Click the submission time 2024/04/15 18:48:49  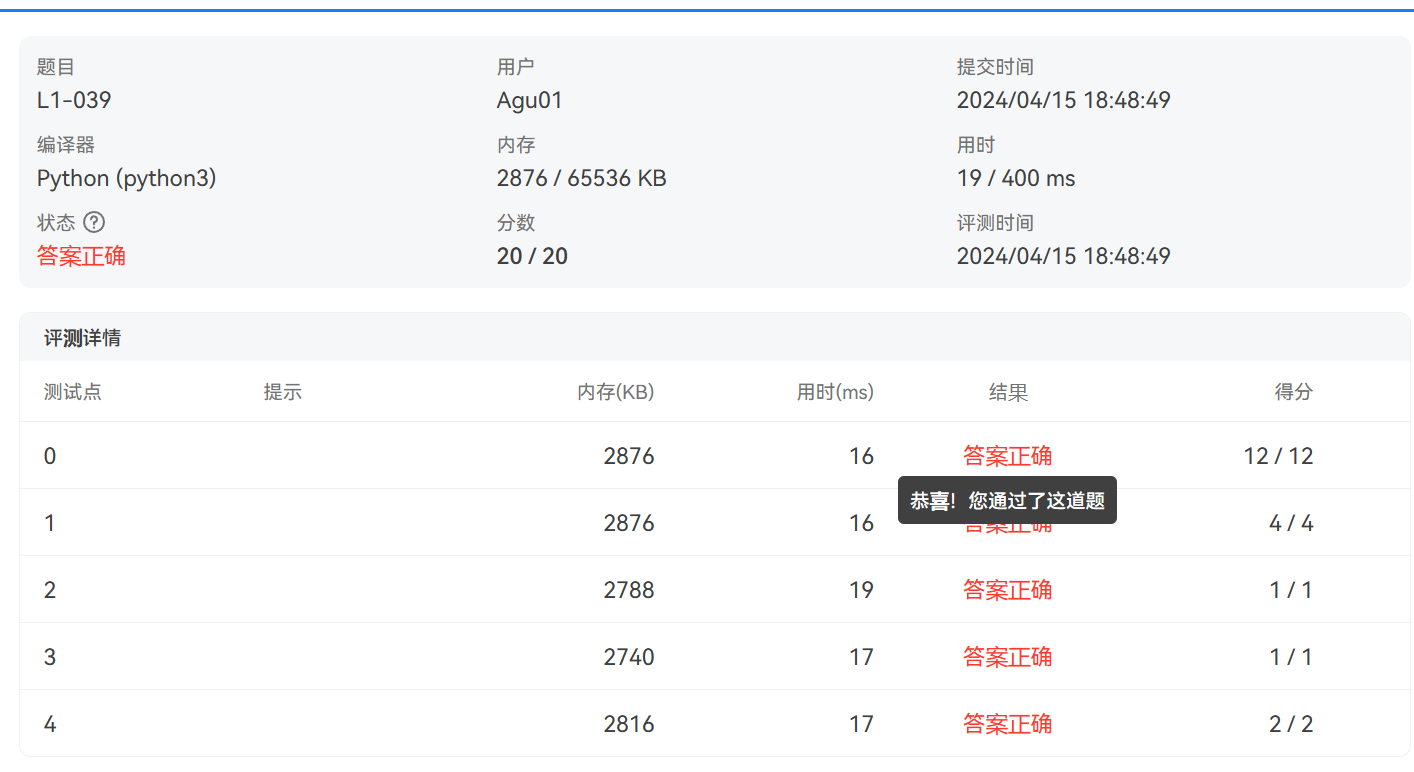click(x=1063, y=100)
